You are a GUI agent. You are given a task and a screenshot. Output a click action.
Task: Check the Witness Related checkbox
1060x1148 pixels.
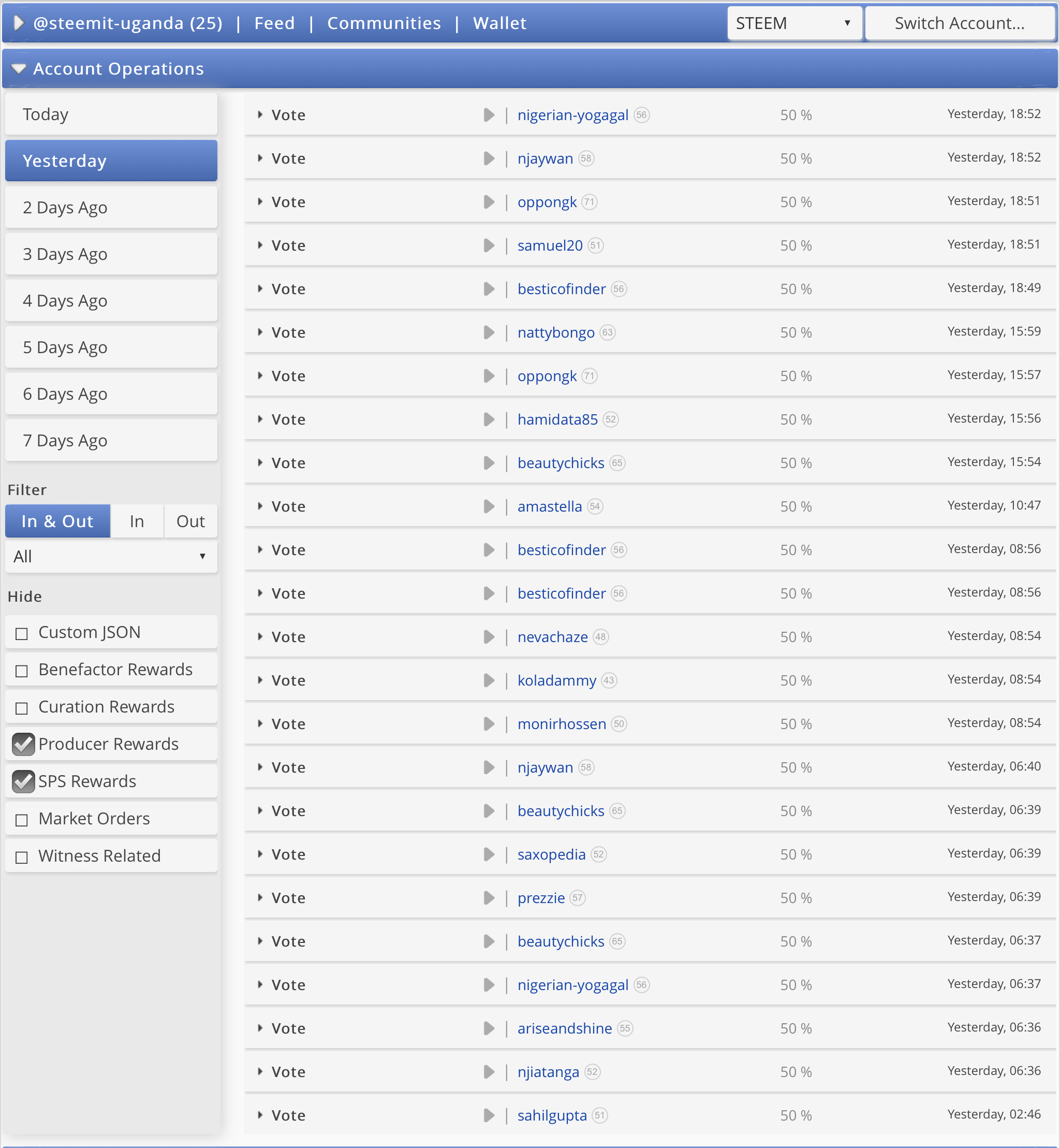(x=22, y=857)
